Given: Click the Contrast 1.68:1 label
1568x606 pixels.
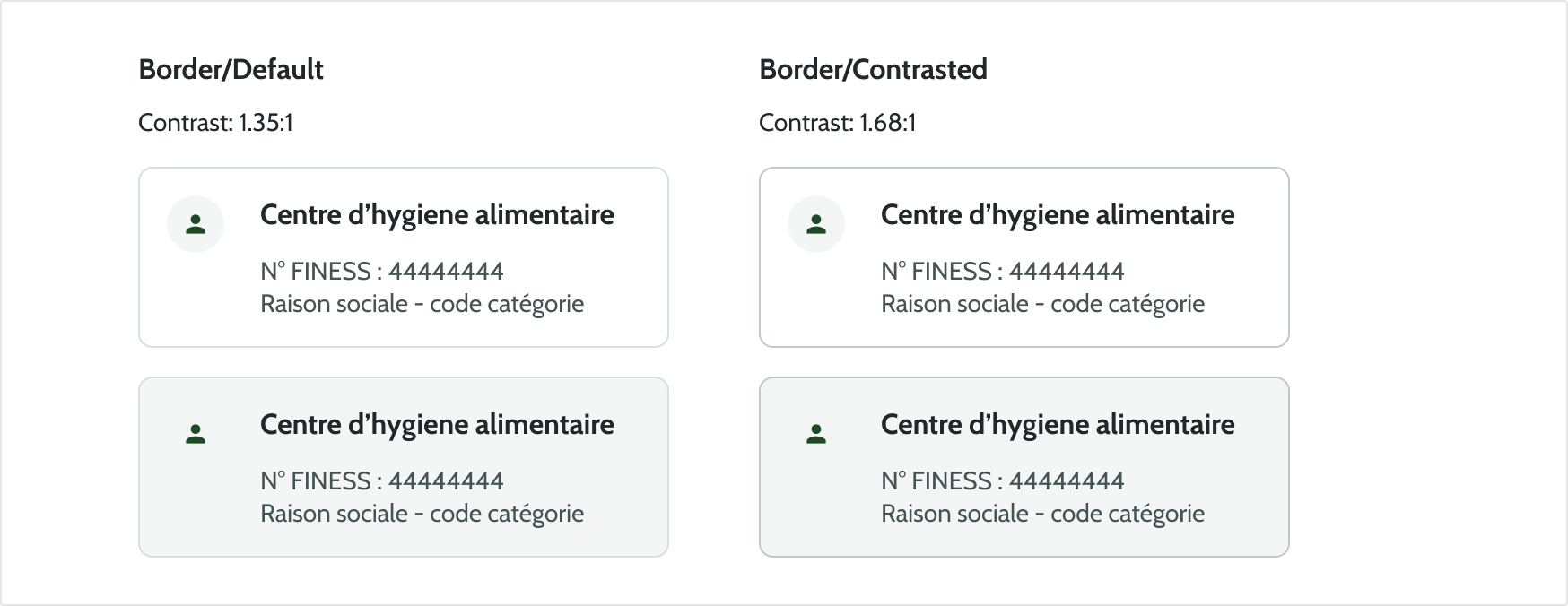Looking at the screenshot, I should coord(837,123).
